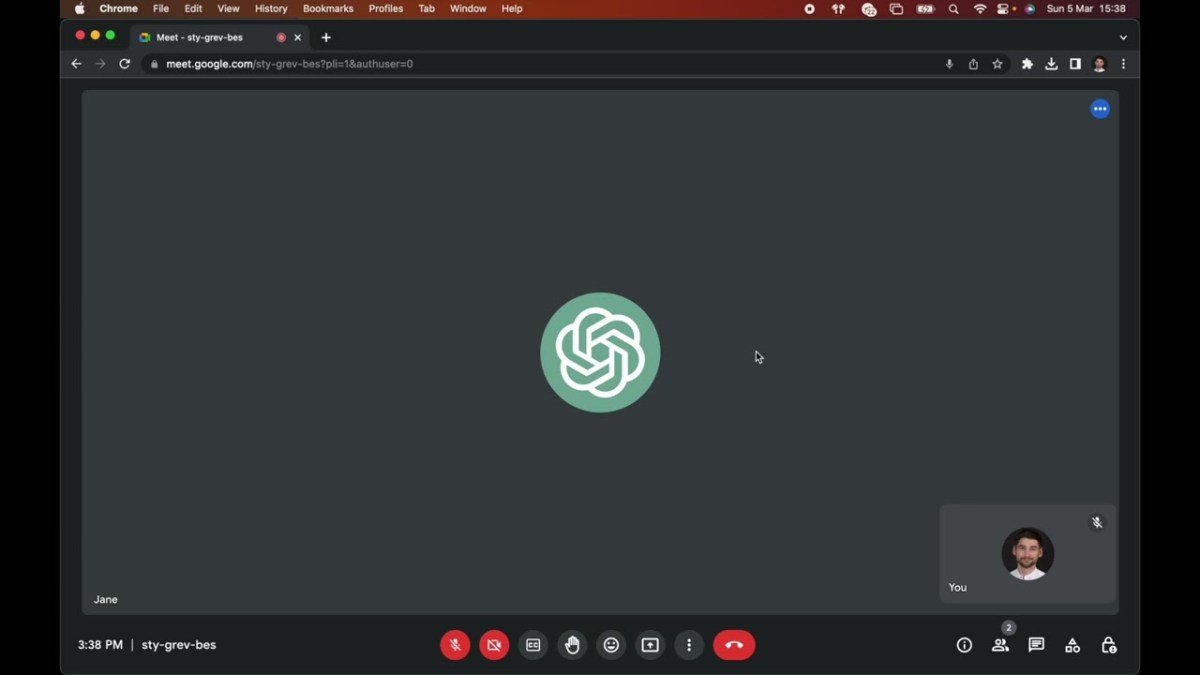The width and height of the screenshot is (1200, 675).
Task: Open Chrome three-dot menu
Action: (1123, 64)
